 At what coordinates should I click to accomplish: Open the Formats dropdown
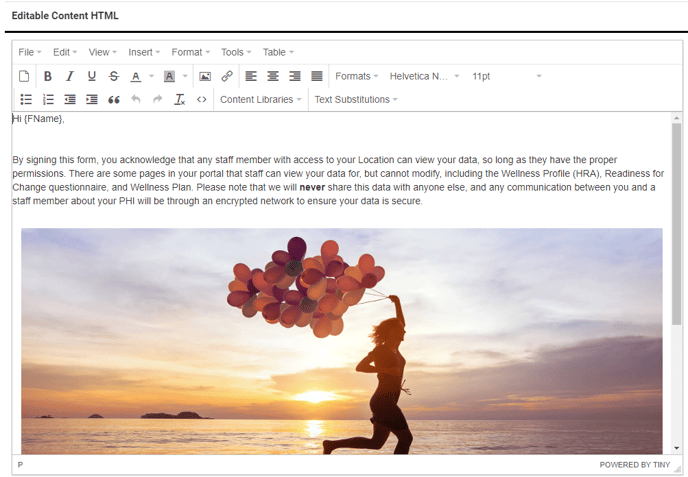coord(356,76)
